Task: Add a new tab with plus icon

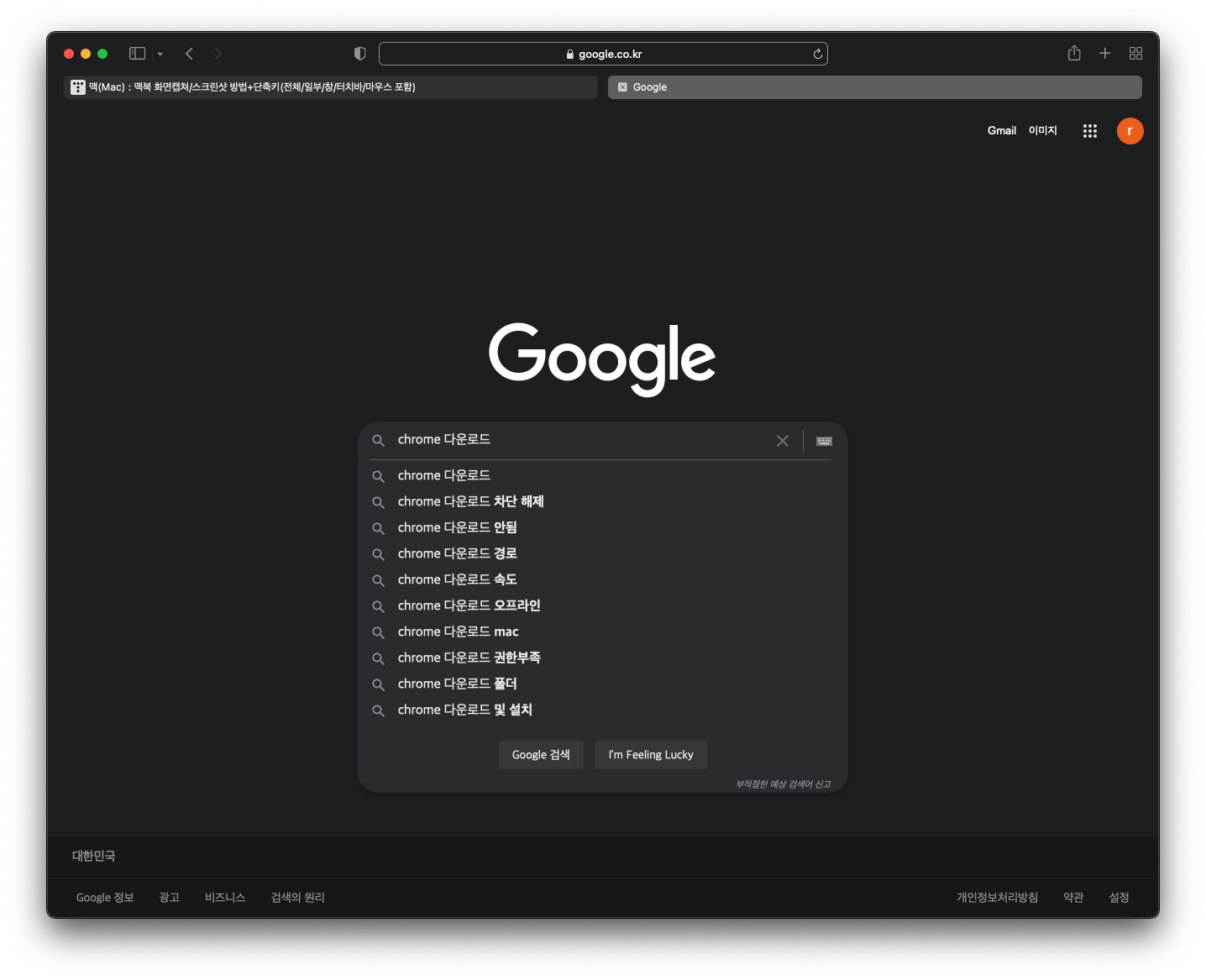Action: [x=1105, y=53]
